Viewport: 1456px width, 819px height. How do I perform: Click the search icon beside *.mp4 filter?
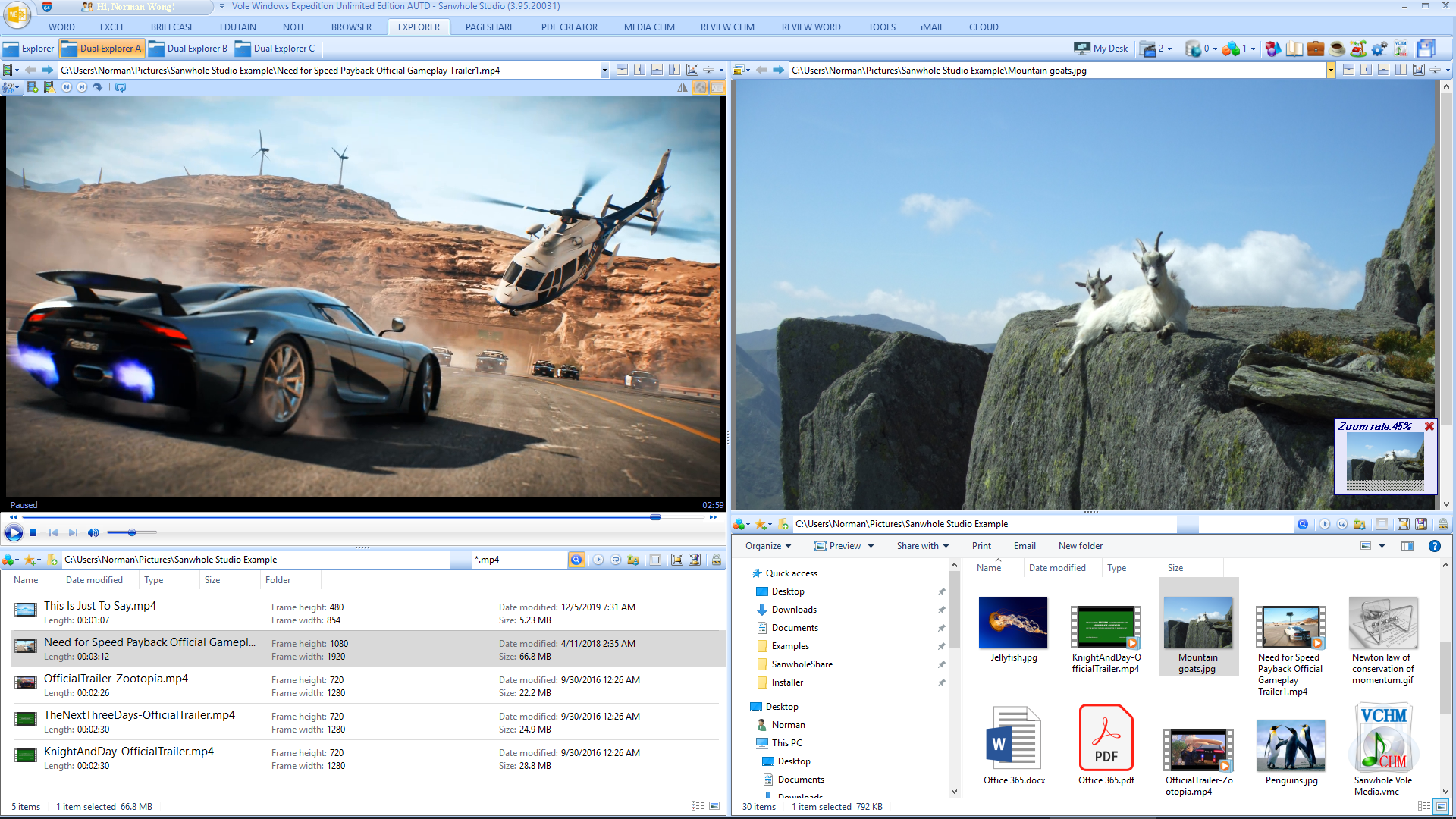576,560
